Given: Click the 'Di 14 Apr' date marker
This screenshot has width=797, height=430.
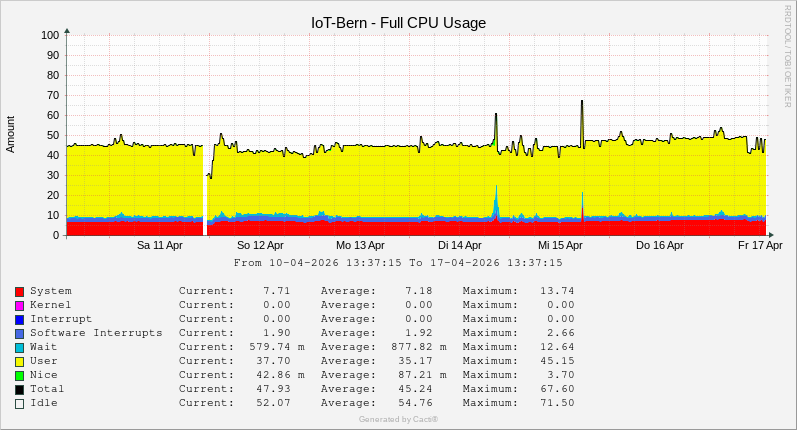Looking at the screenshot, I should 460,245.
